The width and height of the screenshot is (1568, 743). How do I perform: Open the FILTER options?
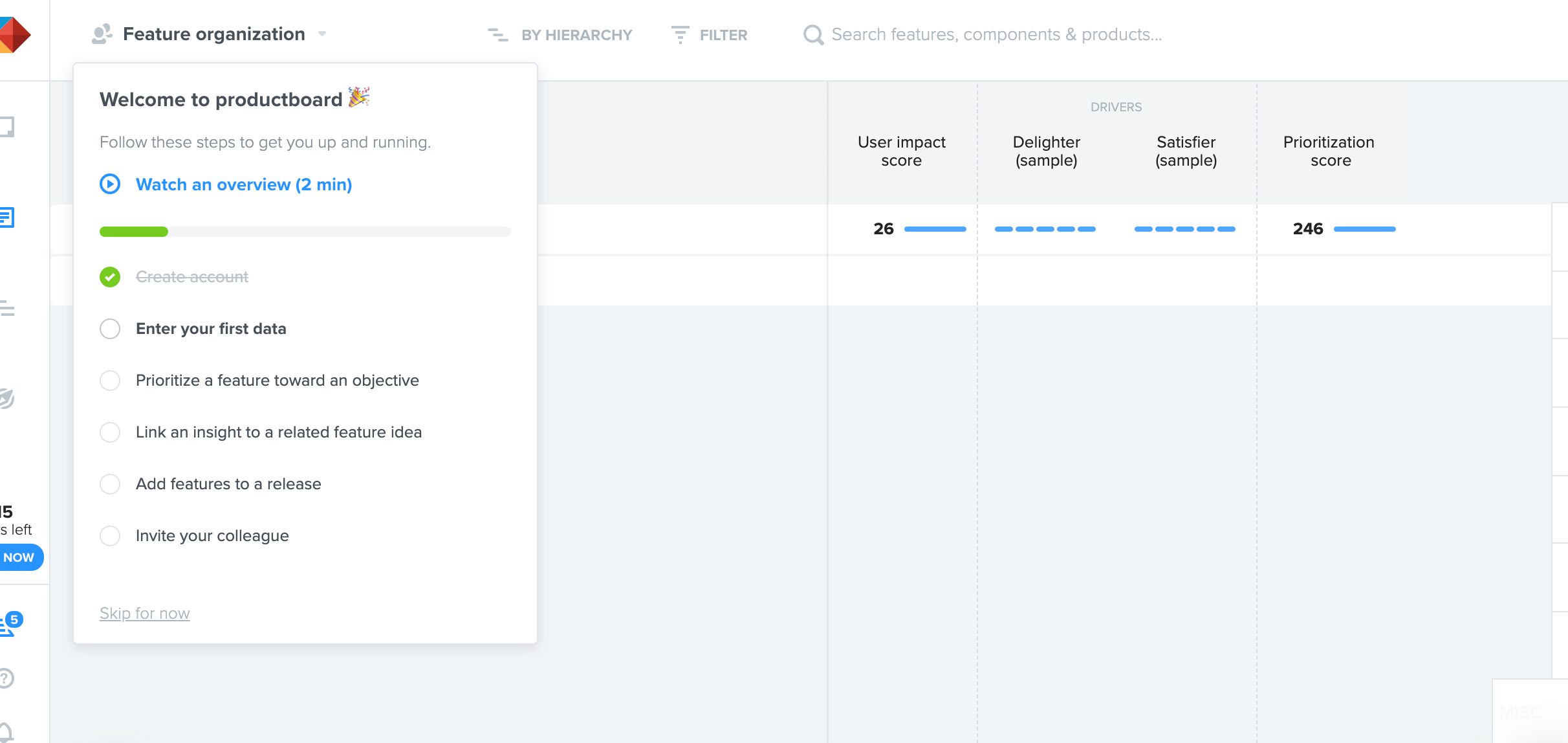pyautogui.click(x=710, y=35)
